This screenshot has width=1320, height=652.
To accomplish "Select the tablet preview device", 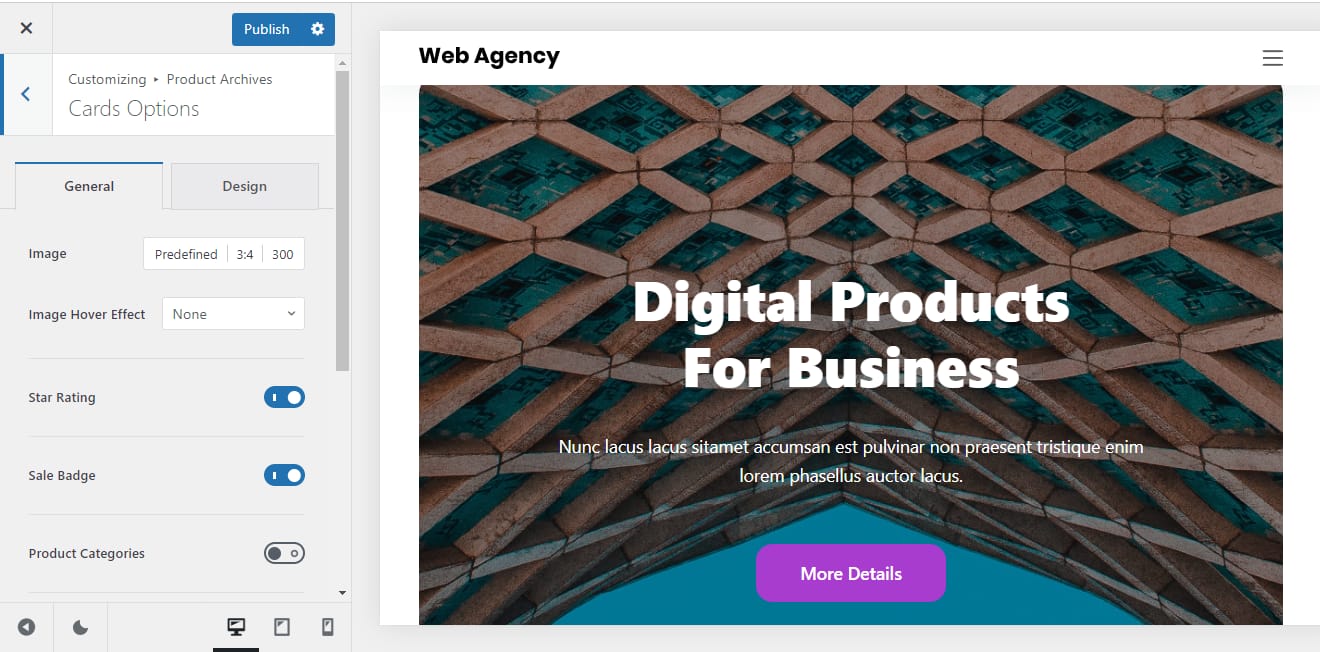I will pyautogui.click(x=282, y=627).
